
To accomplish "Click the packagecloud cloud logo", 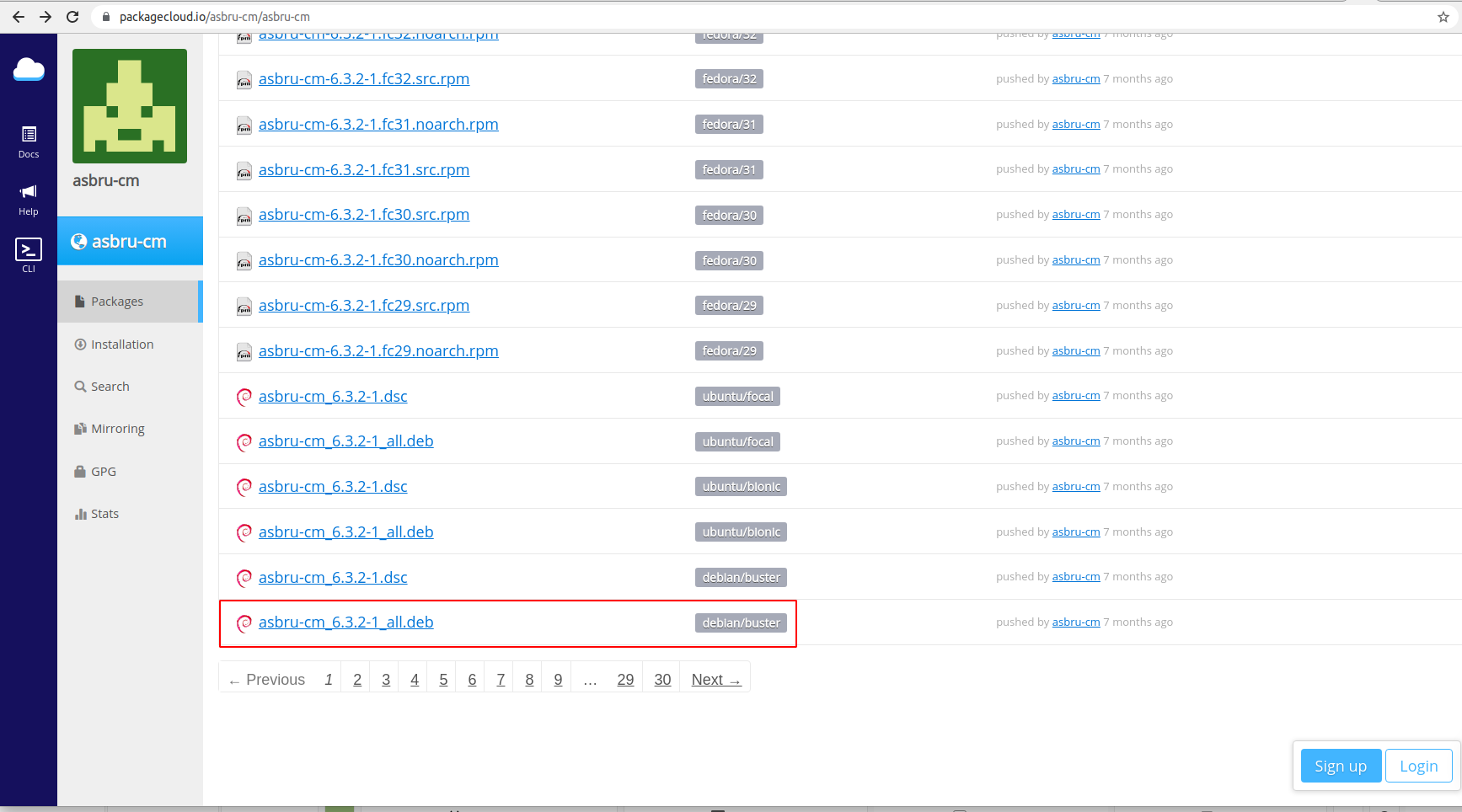I will pyautogui.click(x=29, y=69).
